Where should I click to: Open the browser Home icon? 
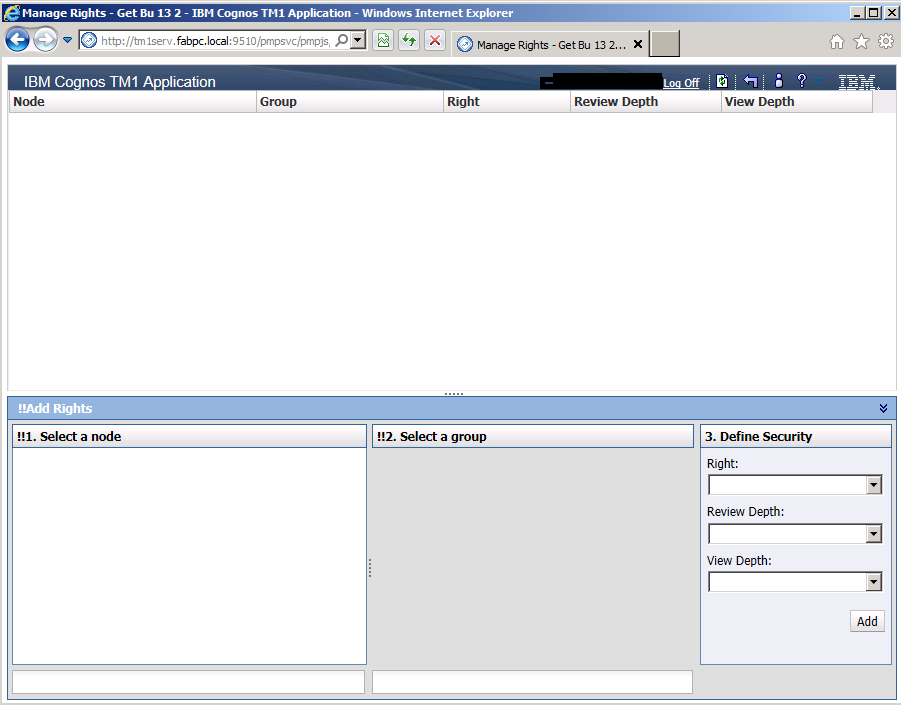[x=837, y=41]
